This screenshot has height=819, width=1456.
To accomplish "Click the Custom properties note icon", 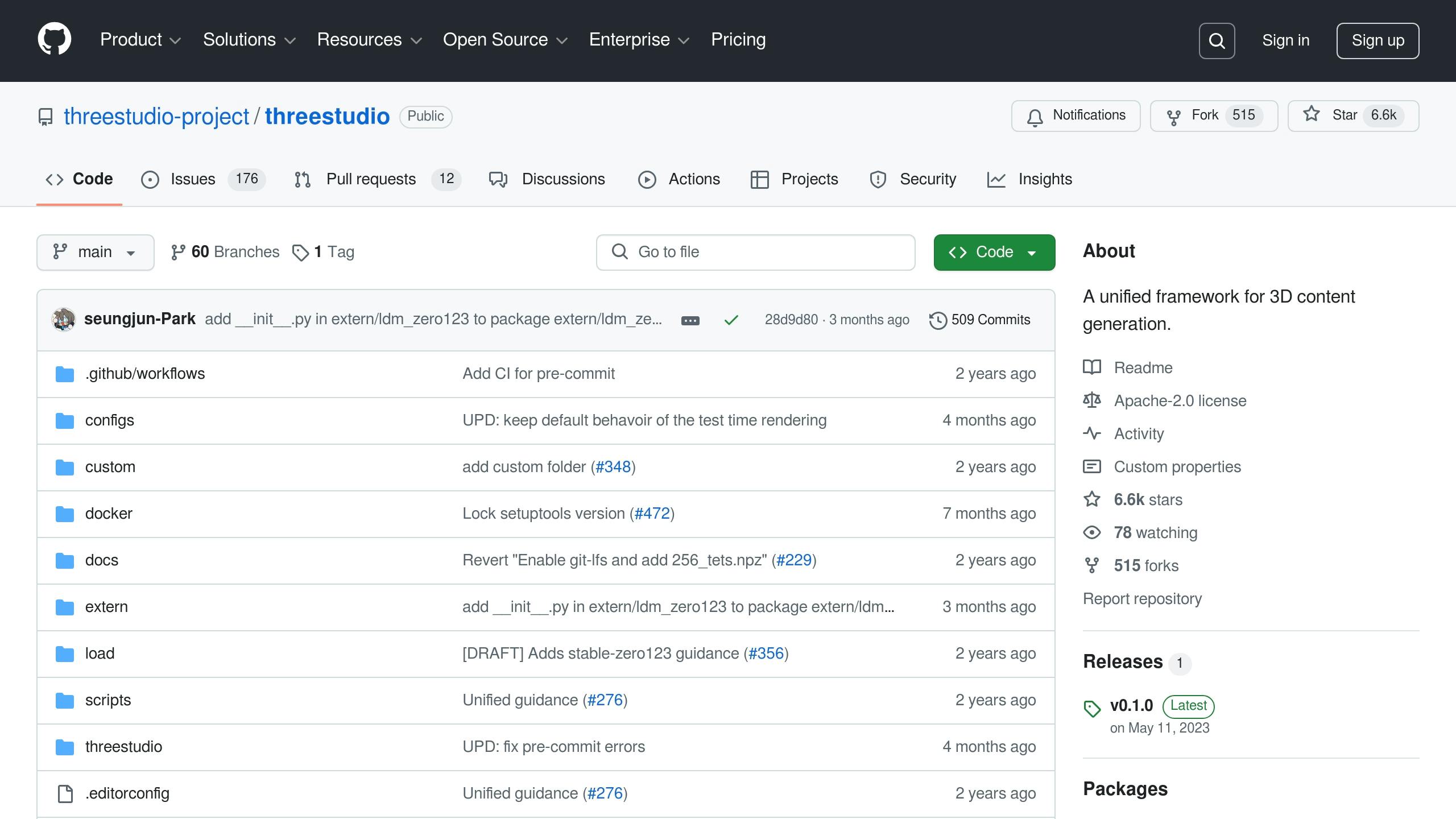I will click(1092, 466).
